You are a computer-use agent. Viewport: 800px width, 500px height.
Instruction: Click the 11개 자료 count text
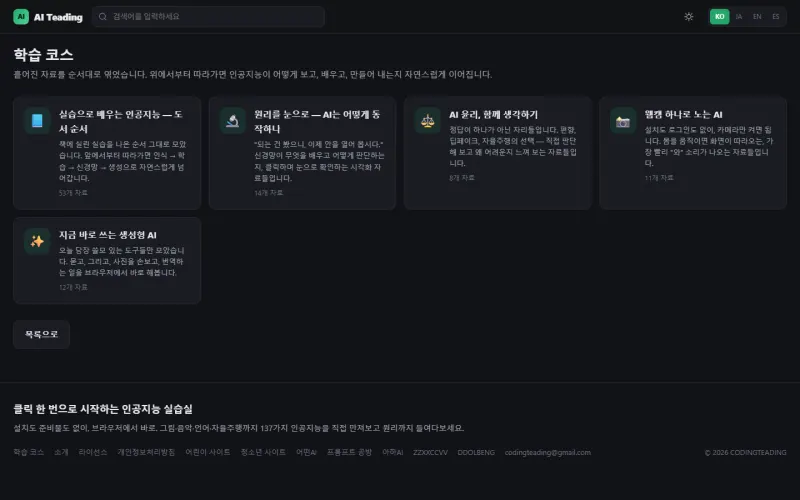659,178
